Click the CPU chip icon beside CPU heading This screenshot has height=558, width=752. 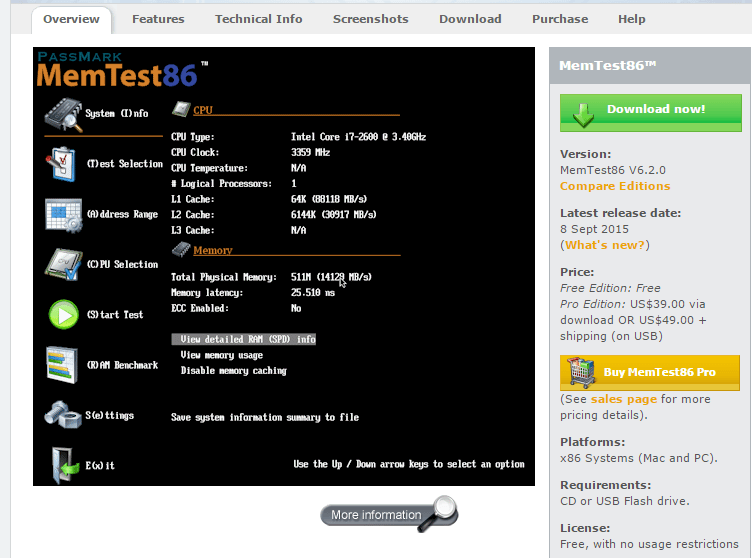(x=181, y=109)
